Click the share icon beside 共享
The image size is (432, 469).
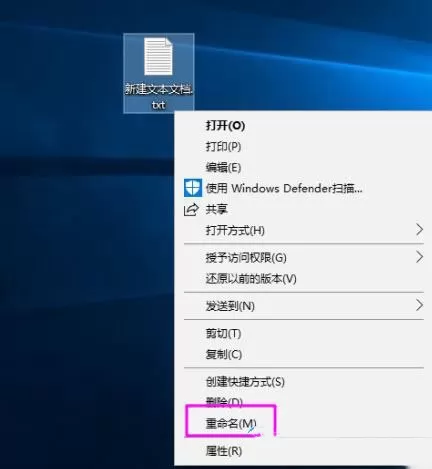191,210
